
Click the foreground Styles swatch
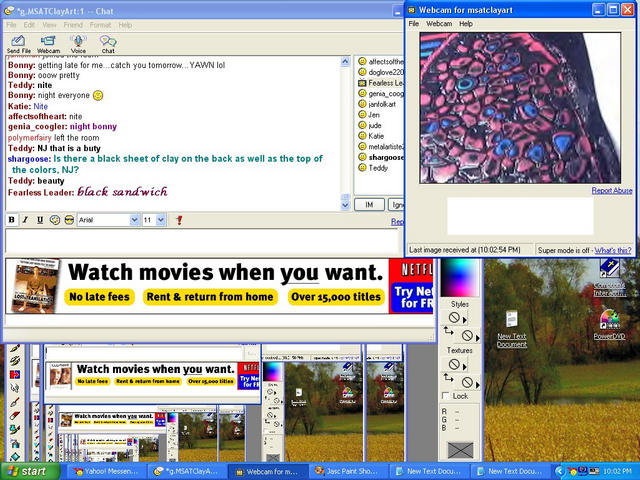(x=454, y=318)
